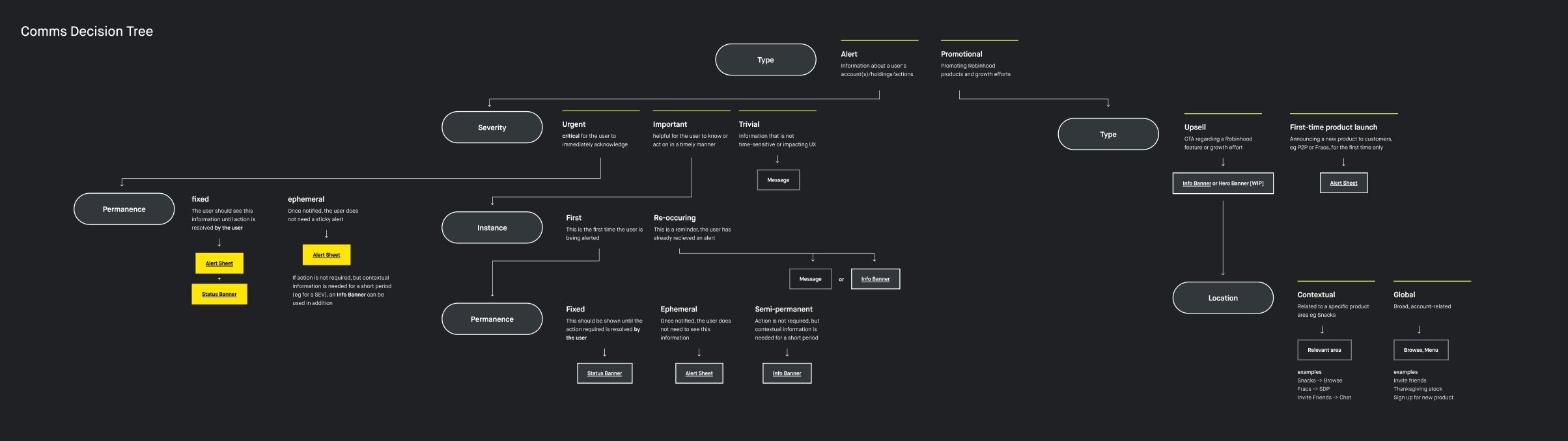Click the "Info Banner or Hero Banner [WIP]" box
Image resolution: width=1568 pixels, height=441 pixels.
[1223, 183]
